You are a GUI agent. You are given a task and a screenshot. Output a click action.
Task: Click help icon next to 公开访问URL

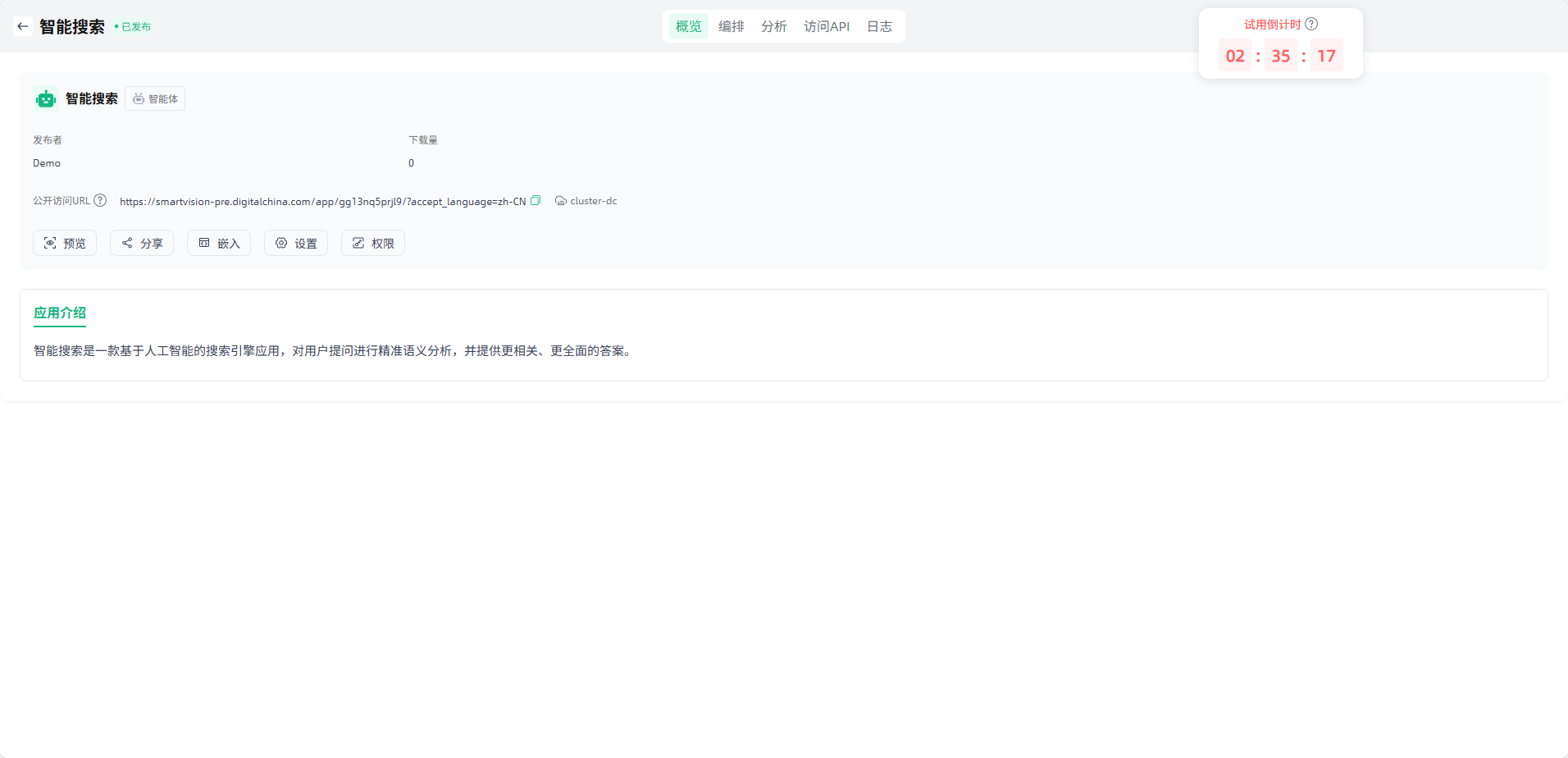point(100,200)
